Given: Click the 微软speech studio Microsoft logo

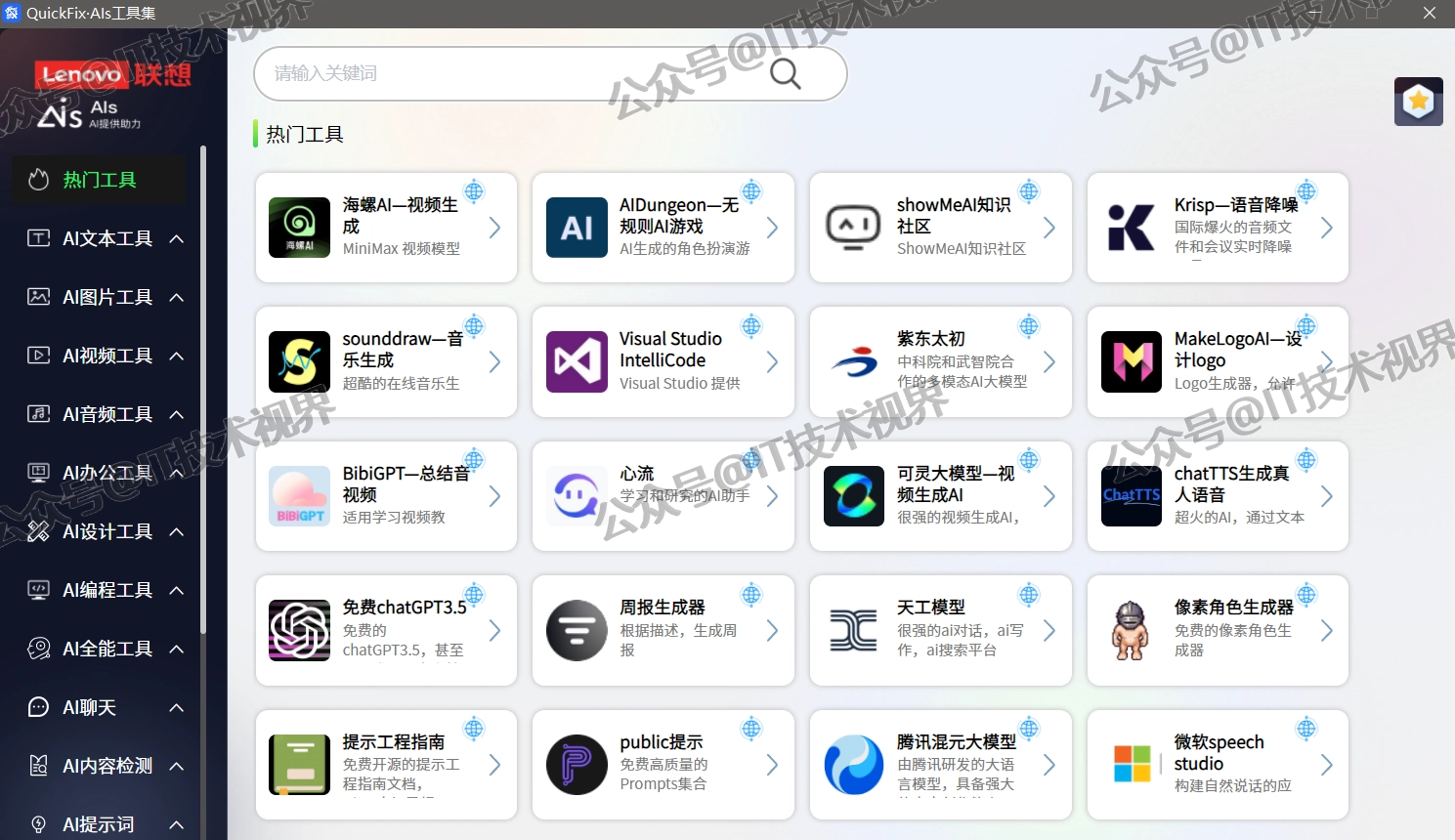Looking at the screenshot, I should [x=1132, y=764].
